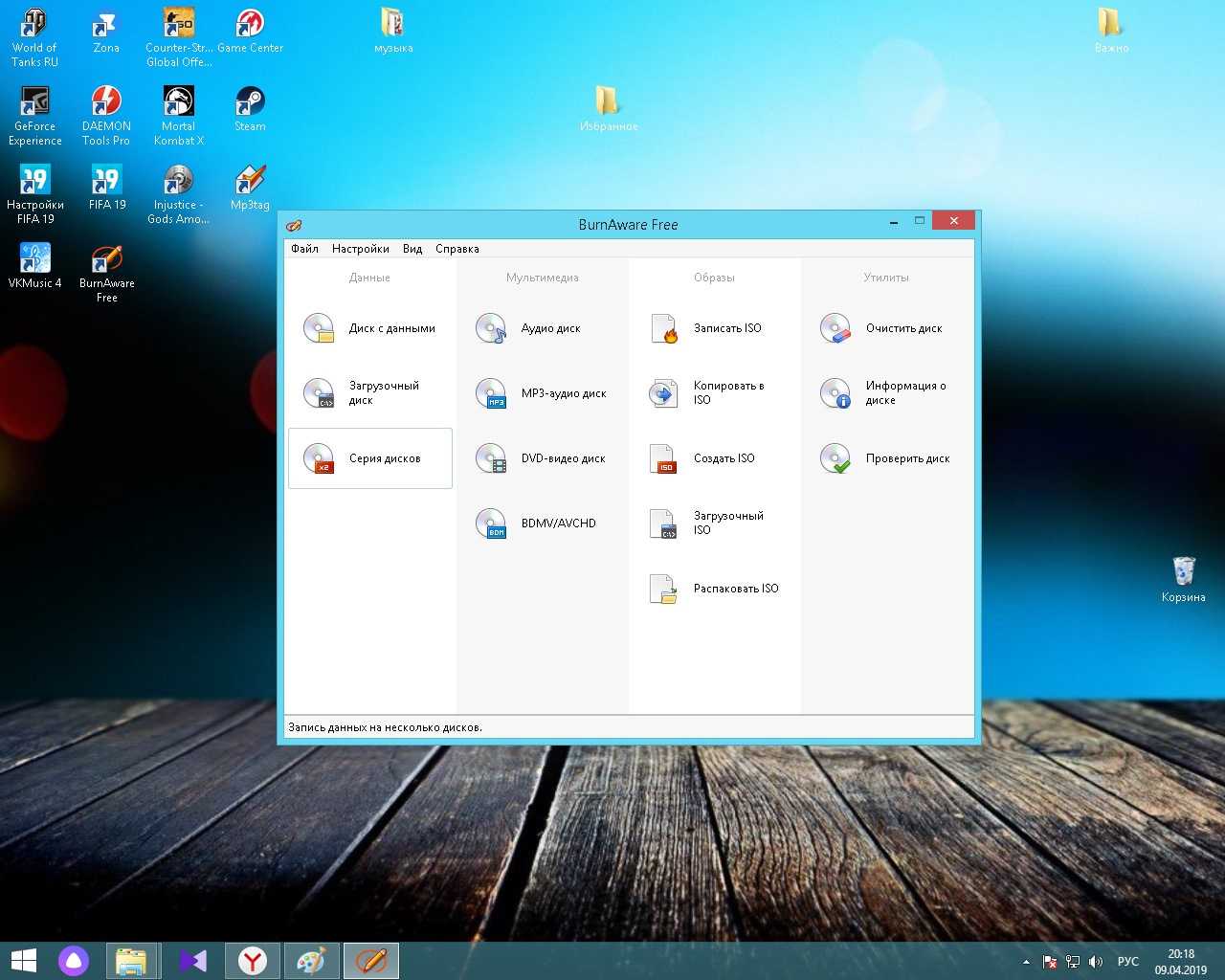The width and height of the screenshot is (1225, 980).
Task: Select the Проверить диск checkmark icon
Action: pyautogui.click(x=835, y=458)
